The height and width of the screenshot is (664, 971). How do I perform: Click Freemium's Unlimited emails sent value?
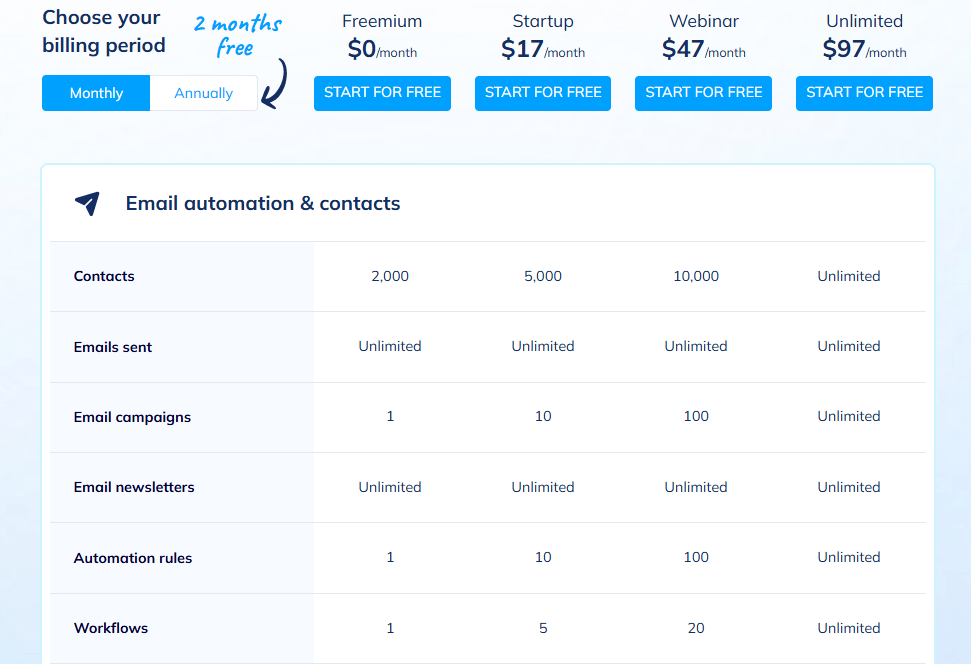tap(390, 346)
